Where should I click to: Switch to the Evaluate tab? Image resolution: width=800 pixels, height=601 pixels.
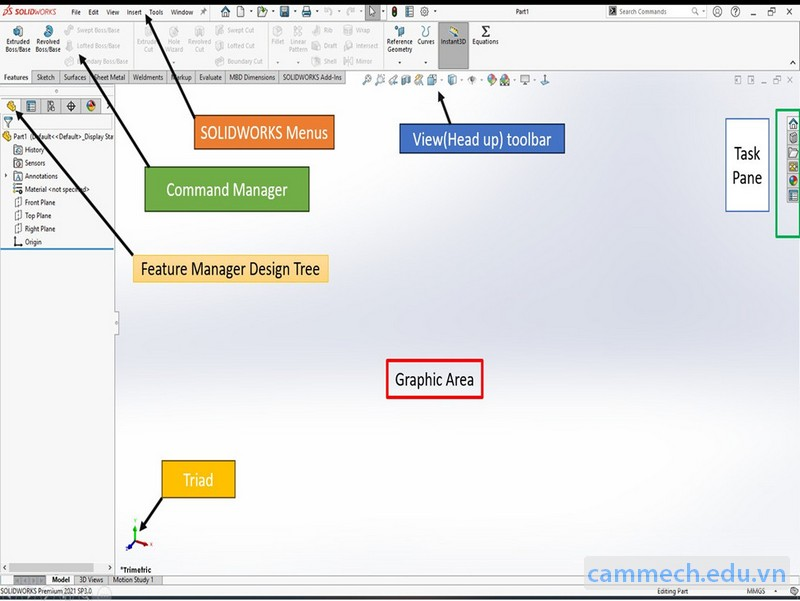210,77
